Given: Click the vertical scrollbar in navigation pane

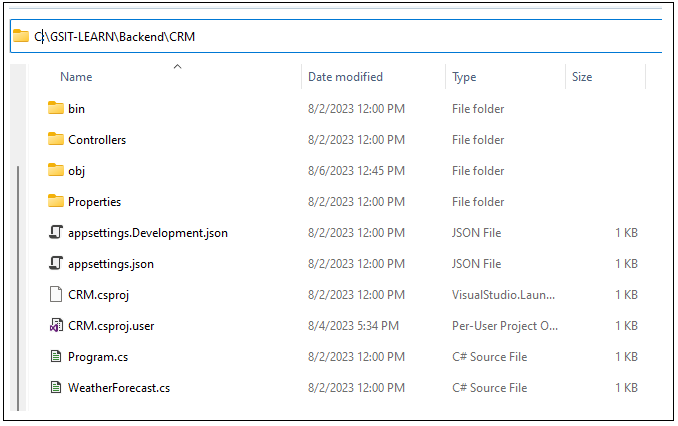Looking at the screenshot, I should coord(18,288).
